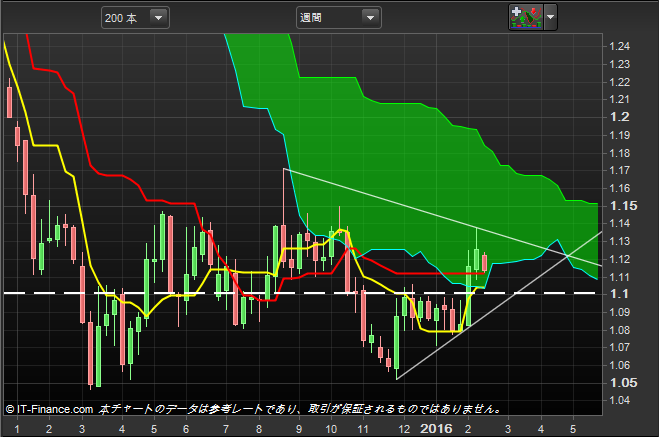The height and width of the screenshot is (437, 659).
Task: Click the 1.08 price axis label
Action: pos(620,330)
